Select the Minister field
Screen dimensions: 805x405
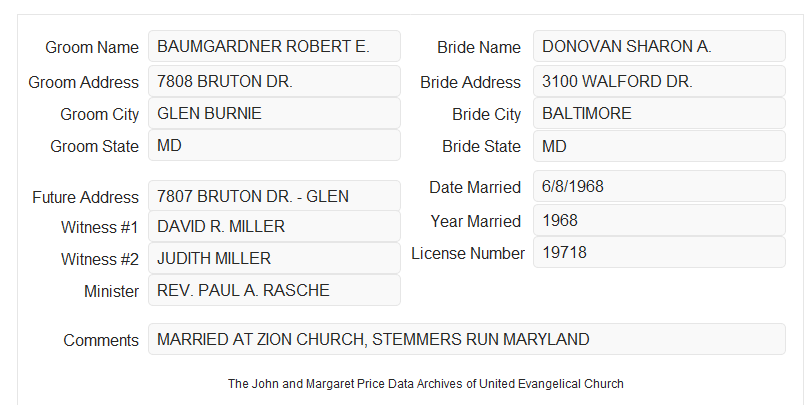(274, 290)
